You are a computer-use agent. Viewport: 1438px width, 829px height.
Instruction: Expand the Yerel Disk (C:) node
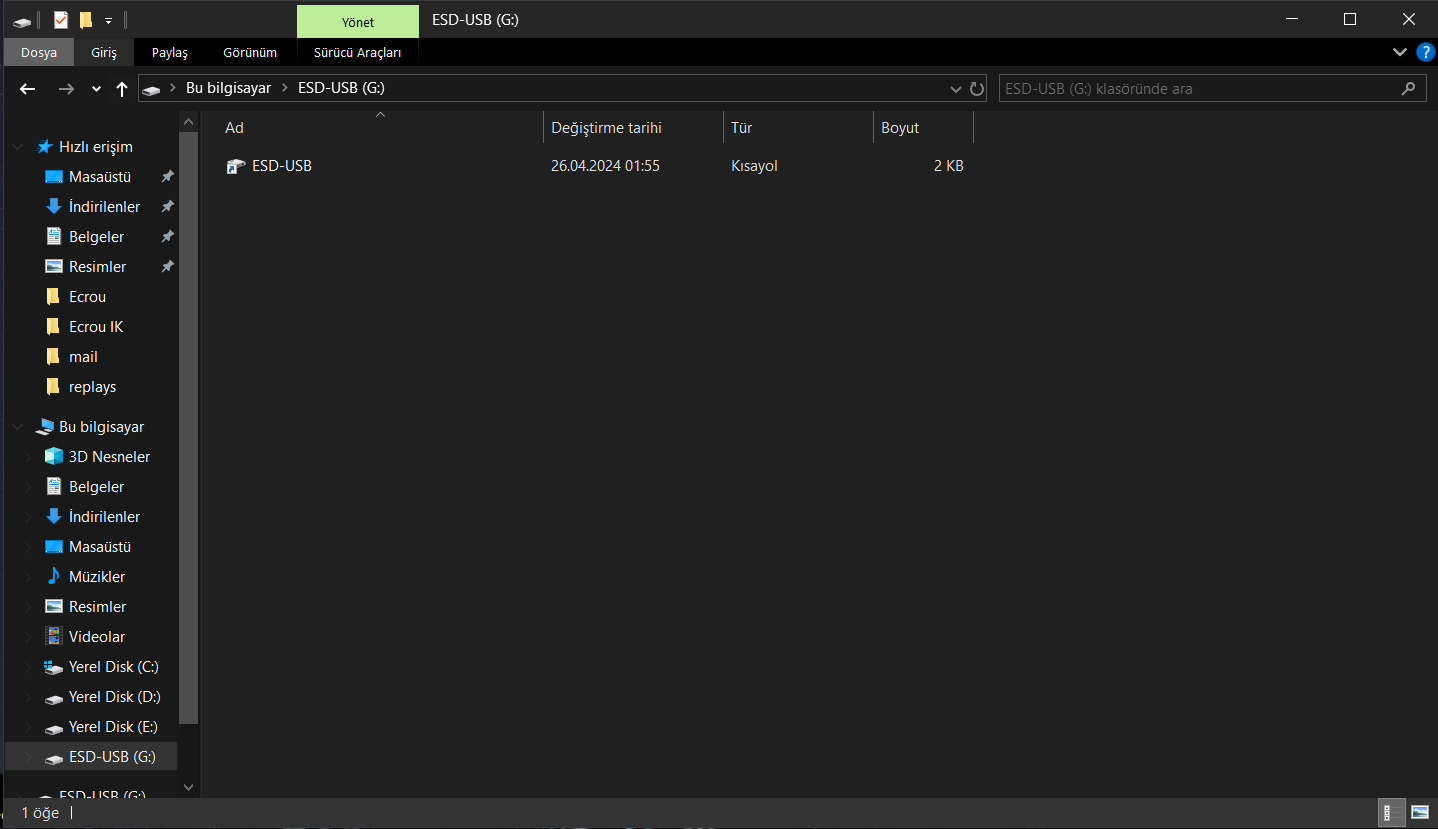tap(29, 667)
